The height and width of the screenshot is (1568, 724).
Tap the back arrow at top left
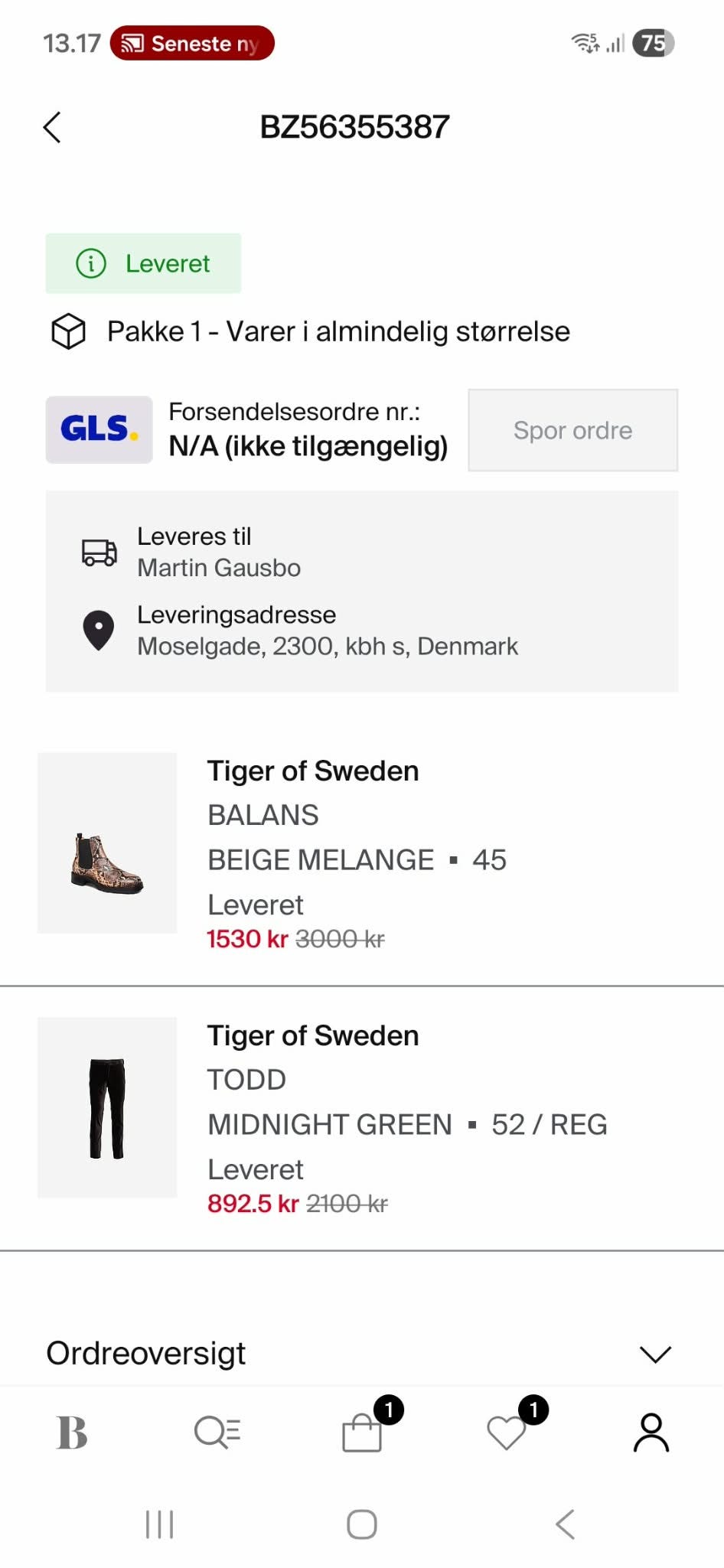click(x=52, y=127)
